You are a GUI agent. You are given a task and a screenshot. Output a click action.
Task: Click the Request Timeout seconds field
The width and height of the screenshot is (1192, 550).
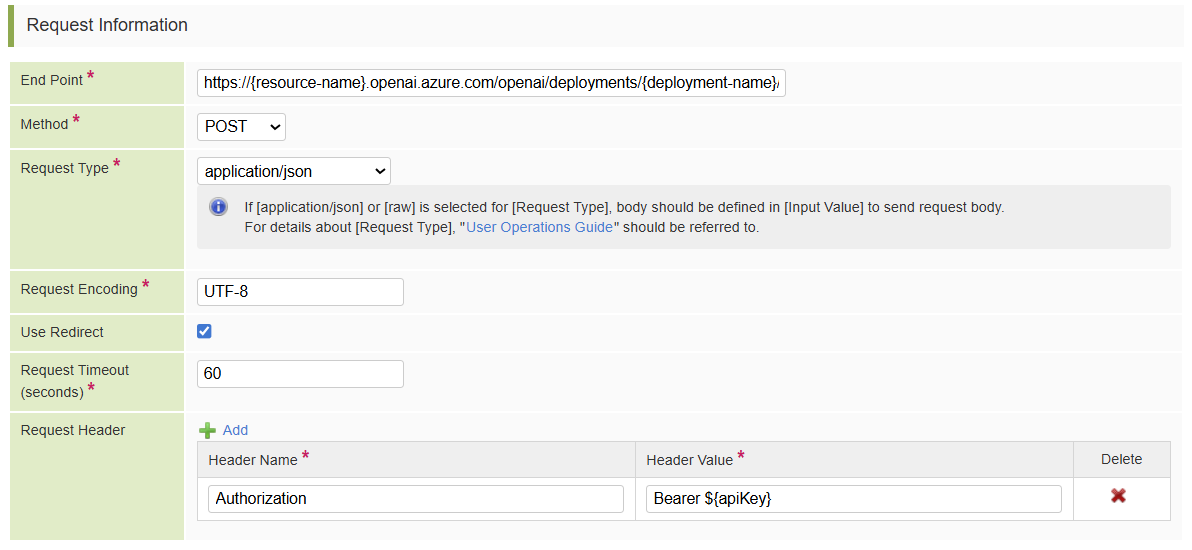pyautogui.click(x=300, y=374)
